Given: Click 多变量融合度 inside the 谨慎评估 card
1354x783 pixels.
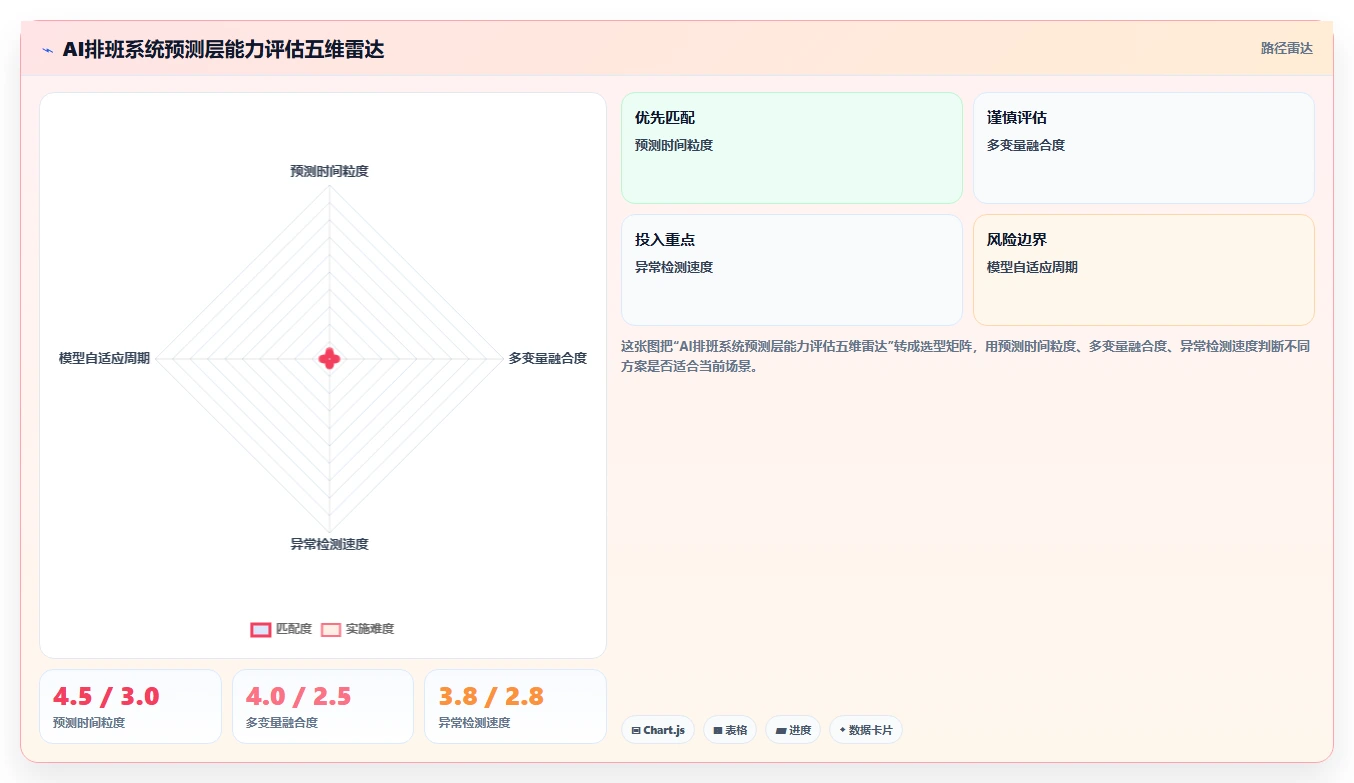Looking at the screenshot, I should pos(1026,145).
